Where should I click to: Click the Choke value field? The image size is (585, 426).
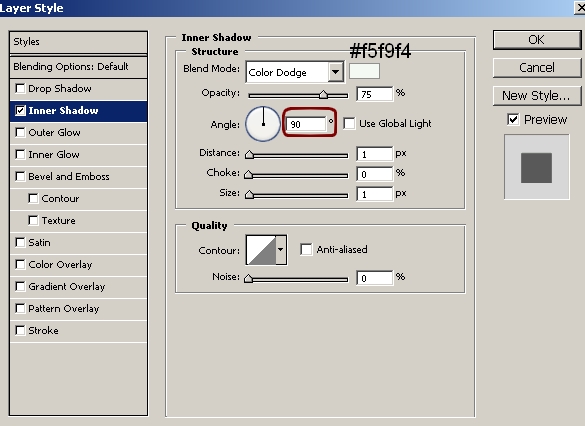coord(375,174)
